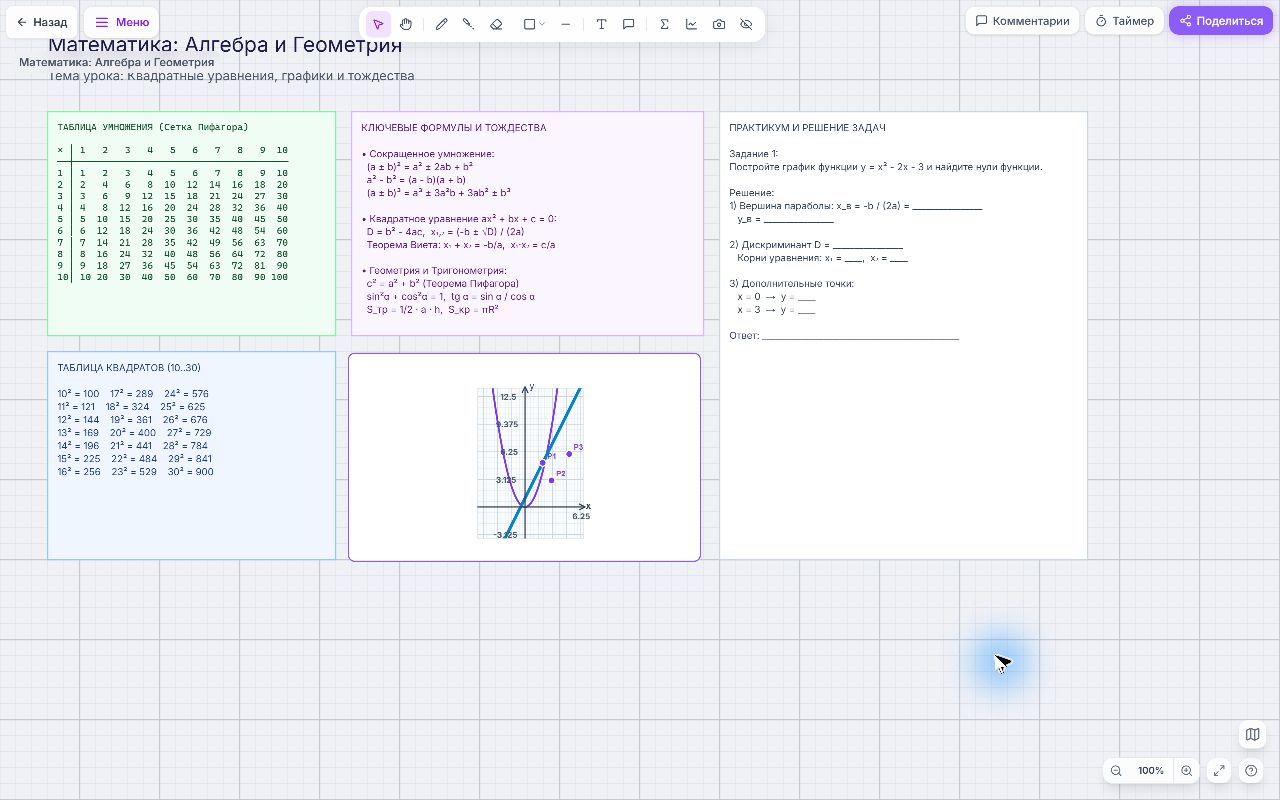Toggle the hide-from-viewers eye icon
The height and width of the screenshot is (800, 1280).
pos(746,24)
